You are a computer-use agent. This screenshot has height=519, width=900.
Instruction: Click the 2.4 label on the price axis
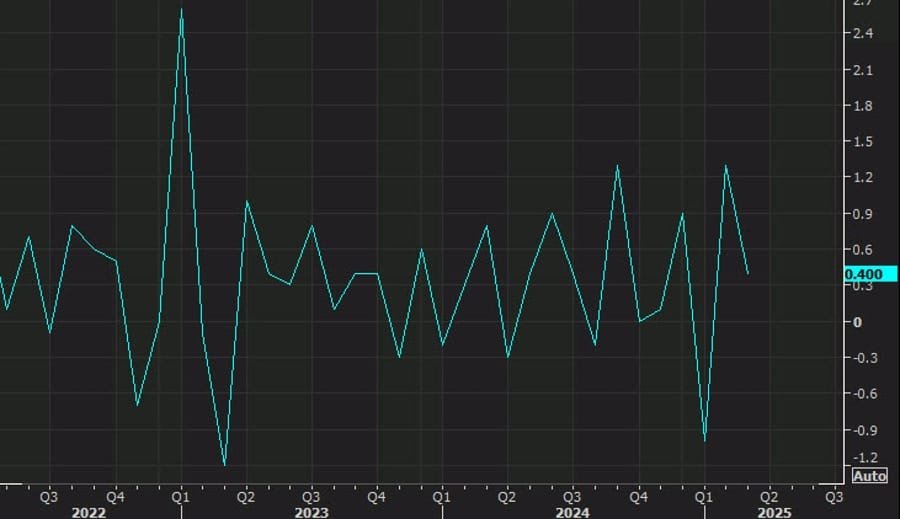point(861,34)
